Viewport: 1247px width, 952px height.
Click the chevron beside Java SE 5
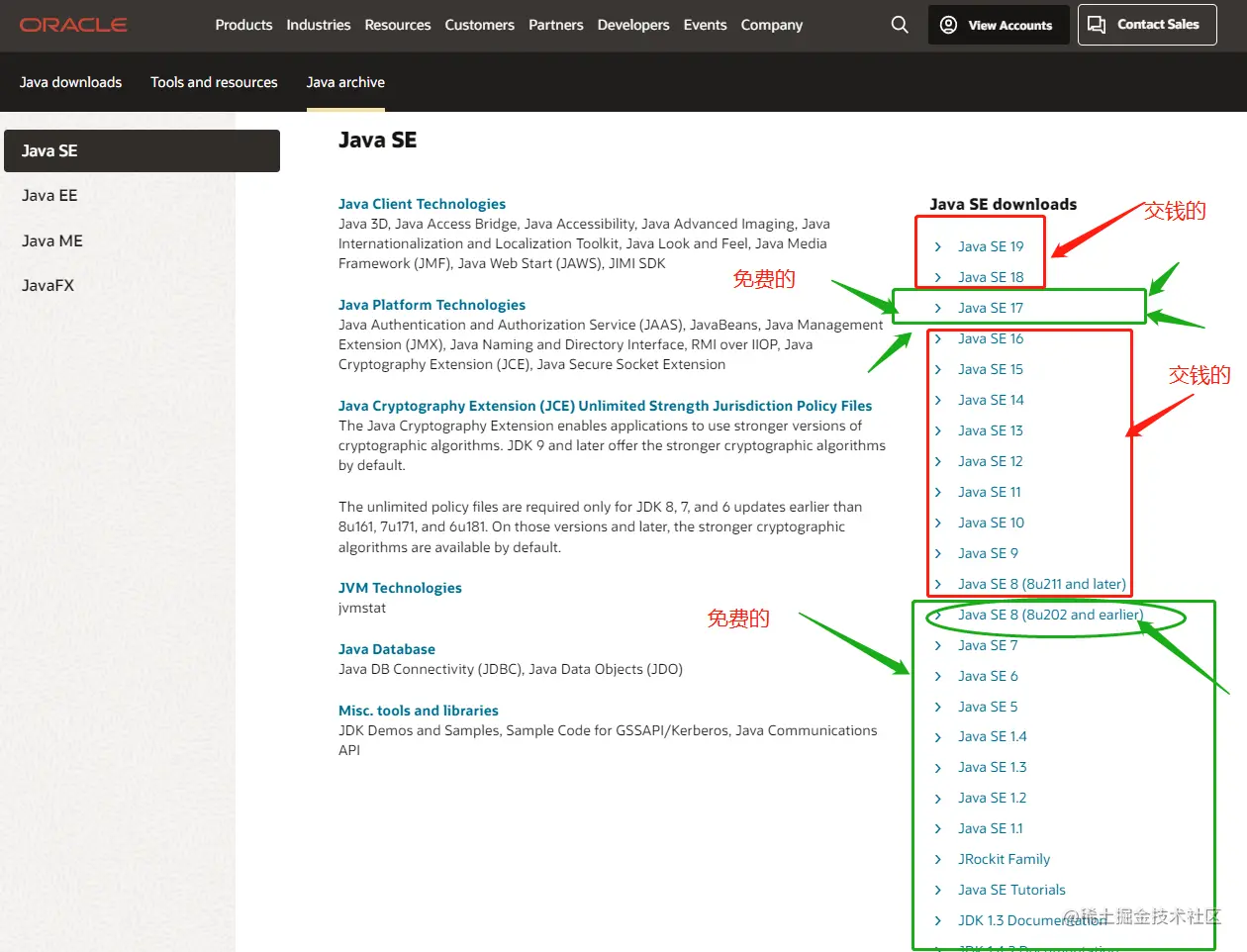(x=938, y=708)
